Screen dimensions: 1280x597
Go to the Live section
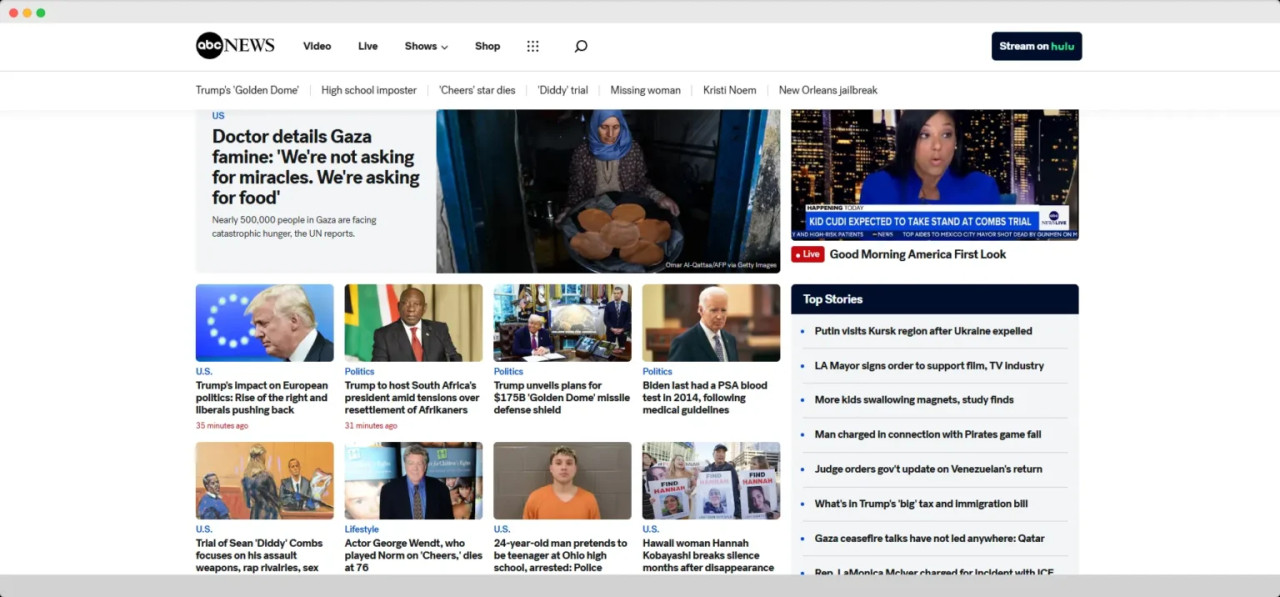[x=368, y=46]
